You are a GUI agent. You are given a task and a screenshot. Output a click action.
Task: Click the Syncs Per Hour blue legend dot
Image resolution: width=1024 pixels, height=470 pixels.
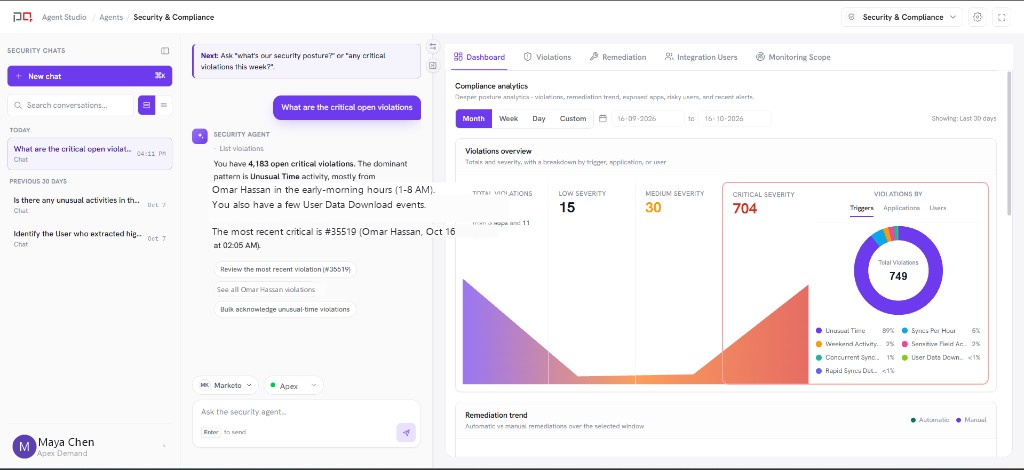point(904,331)
